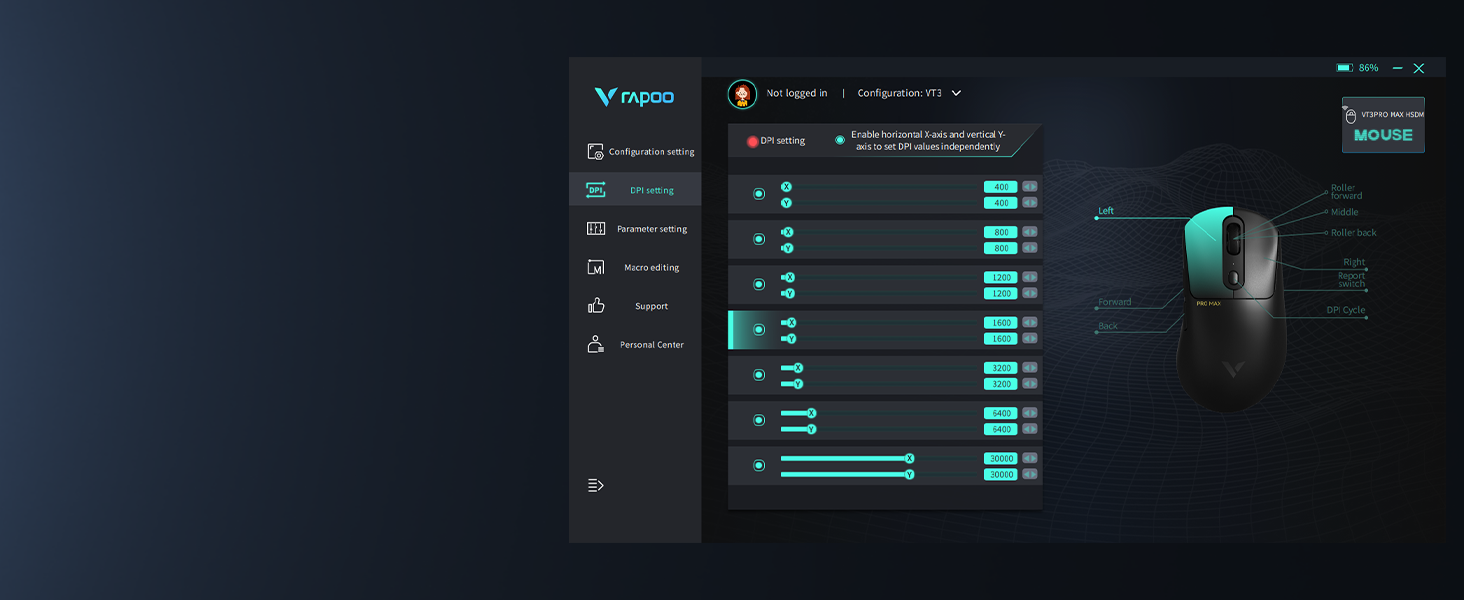Click the X slider handle in 1600 row
This screenshot has height=600, width=1464.
click(791, 323)
